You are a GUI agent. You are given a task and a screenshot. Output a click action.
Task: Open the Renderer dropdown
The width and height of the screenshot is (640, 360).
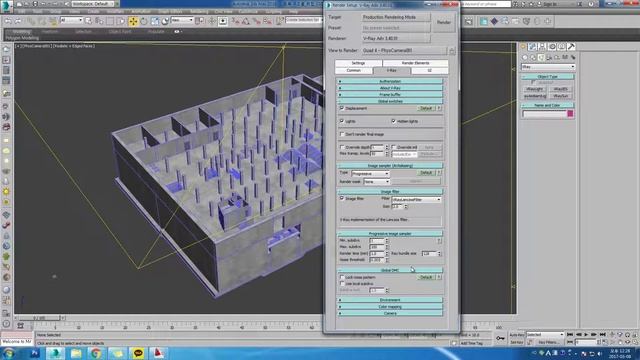(x=396, y=38)
